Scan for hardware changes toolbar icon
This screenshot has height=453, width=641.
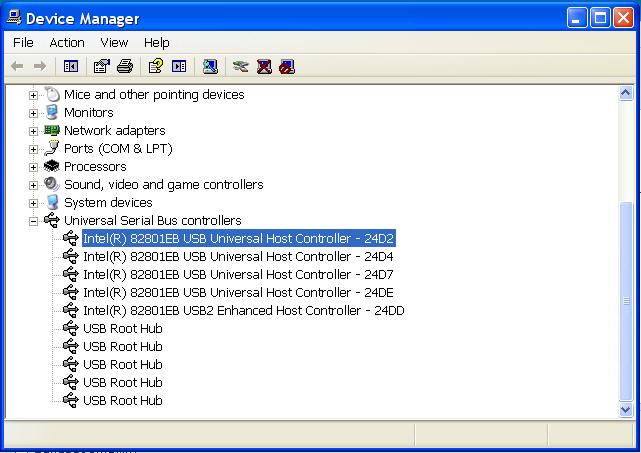[210, 66]
